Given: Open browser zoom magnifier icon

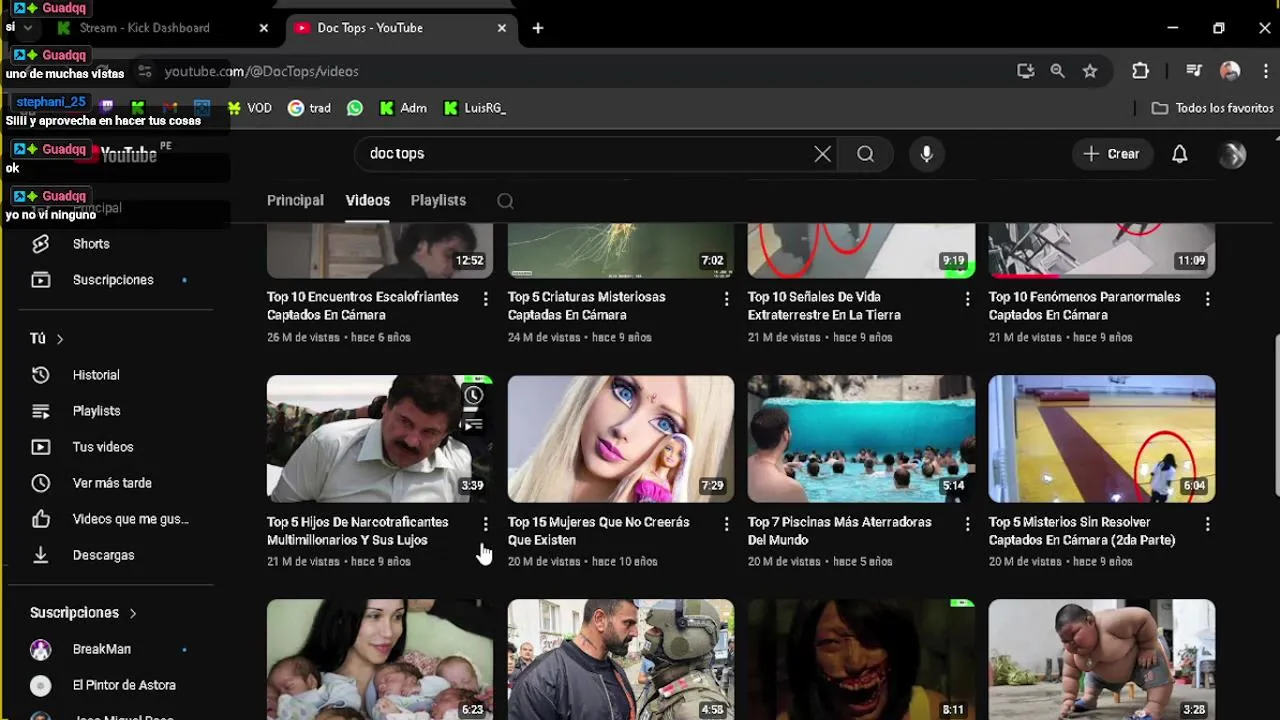Looking at the screenshot, I should (1057, 71).
